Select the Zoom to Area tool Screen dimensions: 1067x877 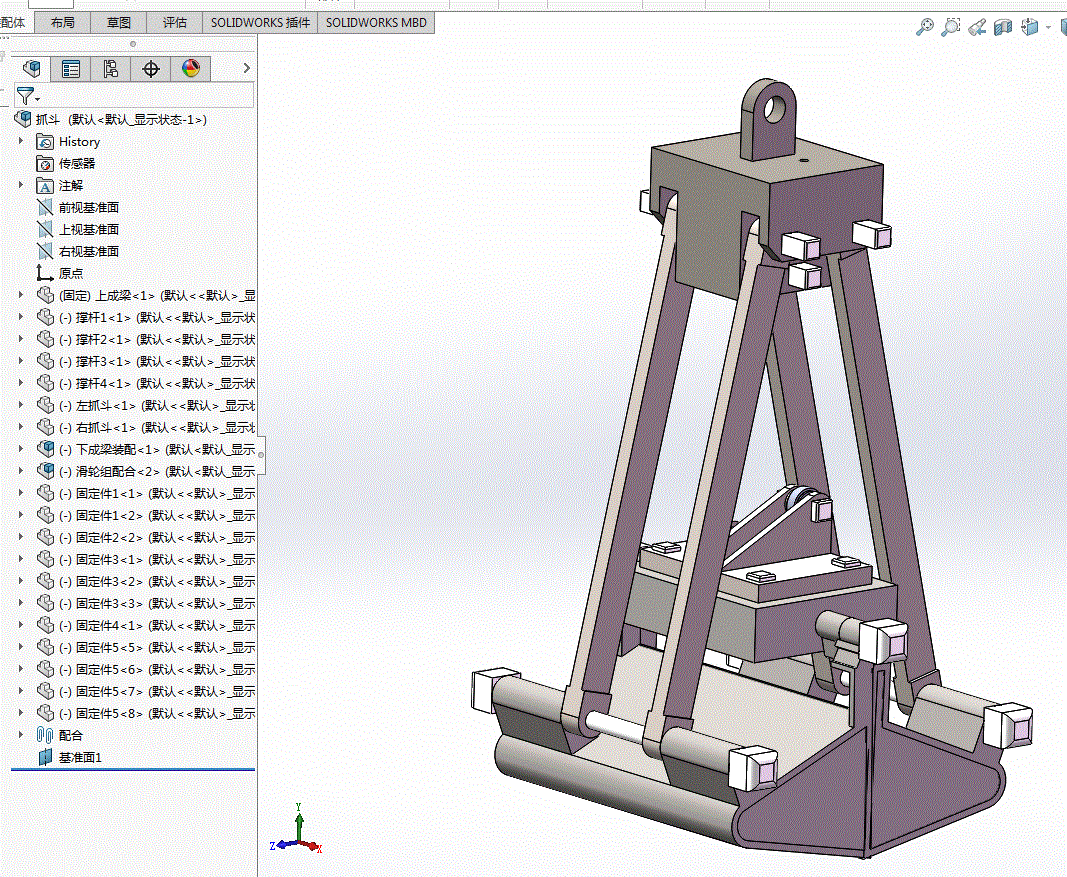(951, 28)
